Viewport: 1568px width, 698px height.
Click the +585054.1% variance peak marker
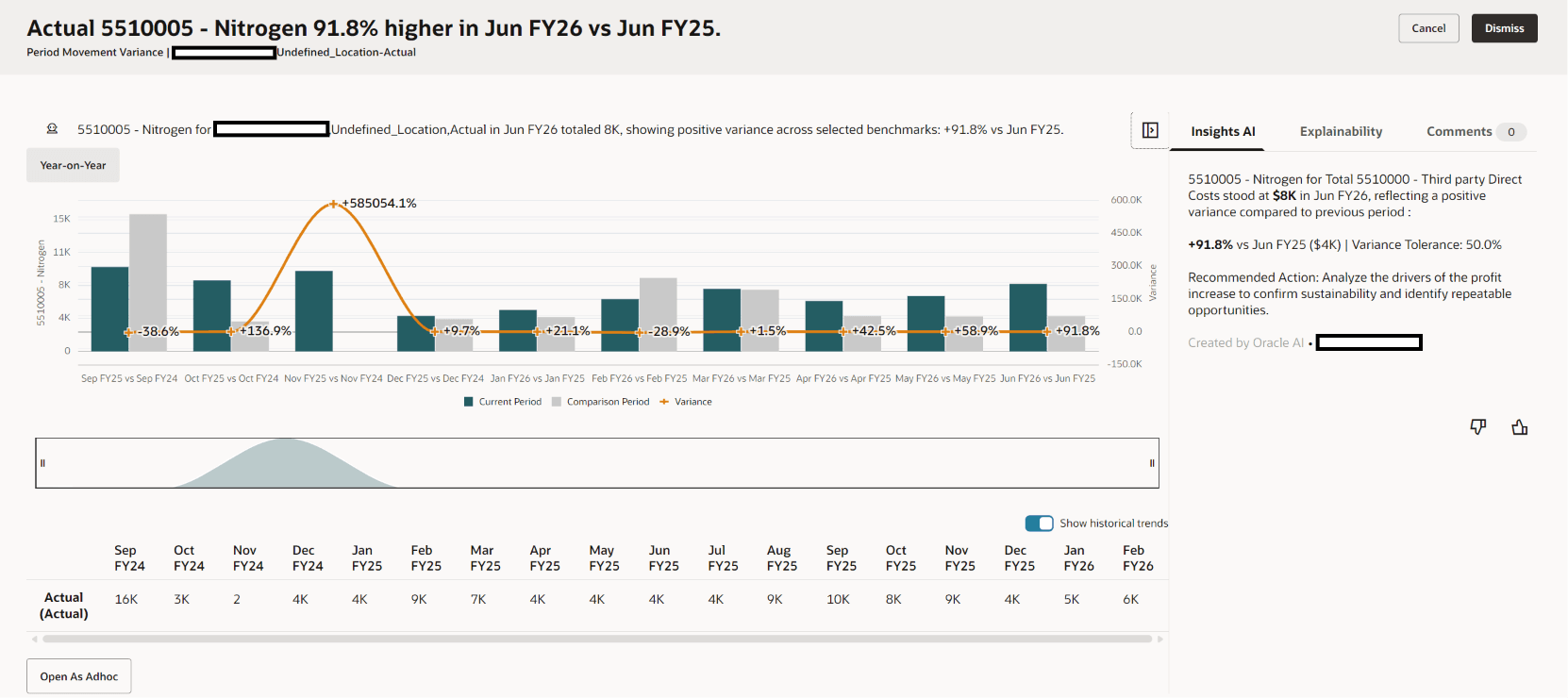(333, 204)
